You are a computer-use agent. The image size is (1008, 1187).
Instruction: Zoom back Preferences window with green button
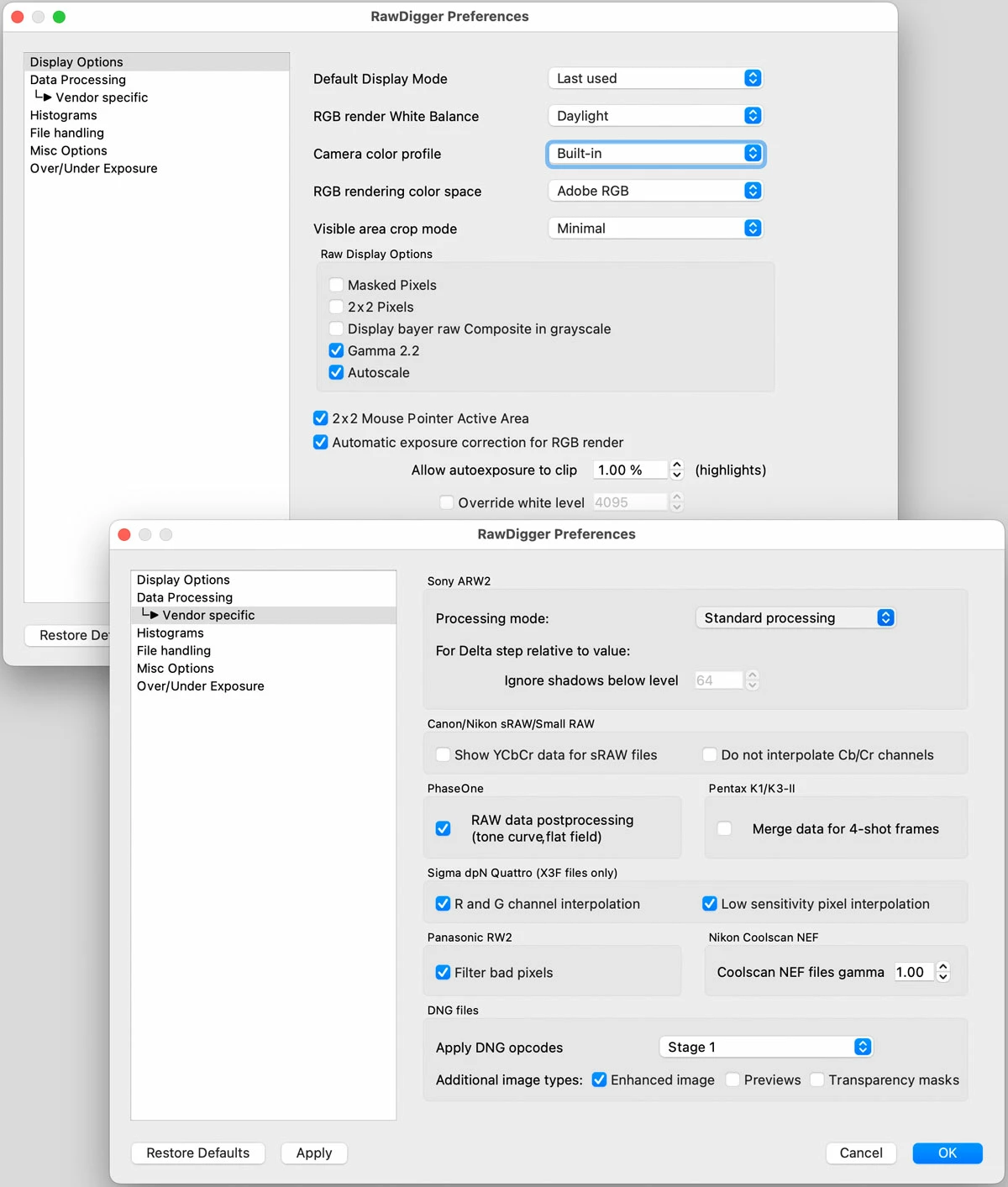click(x=59, y=17)
